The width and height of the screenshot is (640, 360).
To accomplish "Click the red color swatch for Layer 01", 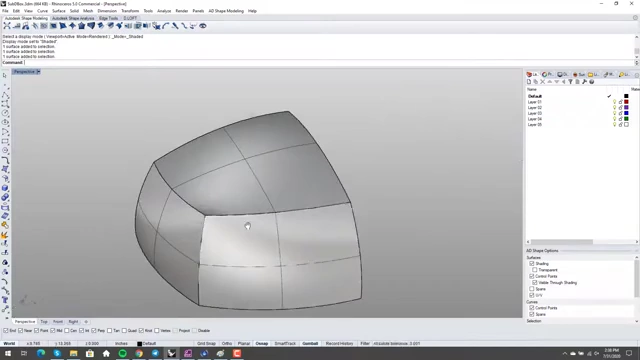I will 626,102.
